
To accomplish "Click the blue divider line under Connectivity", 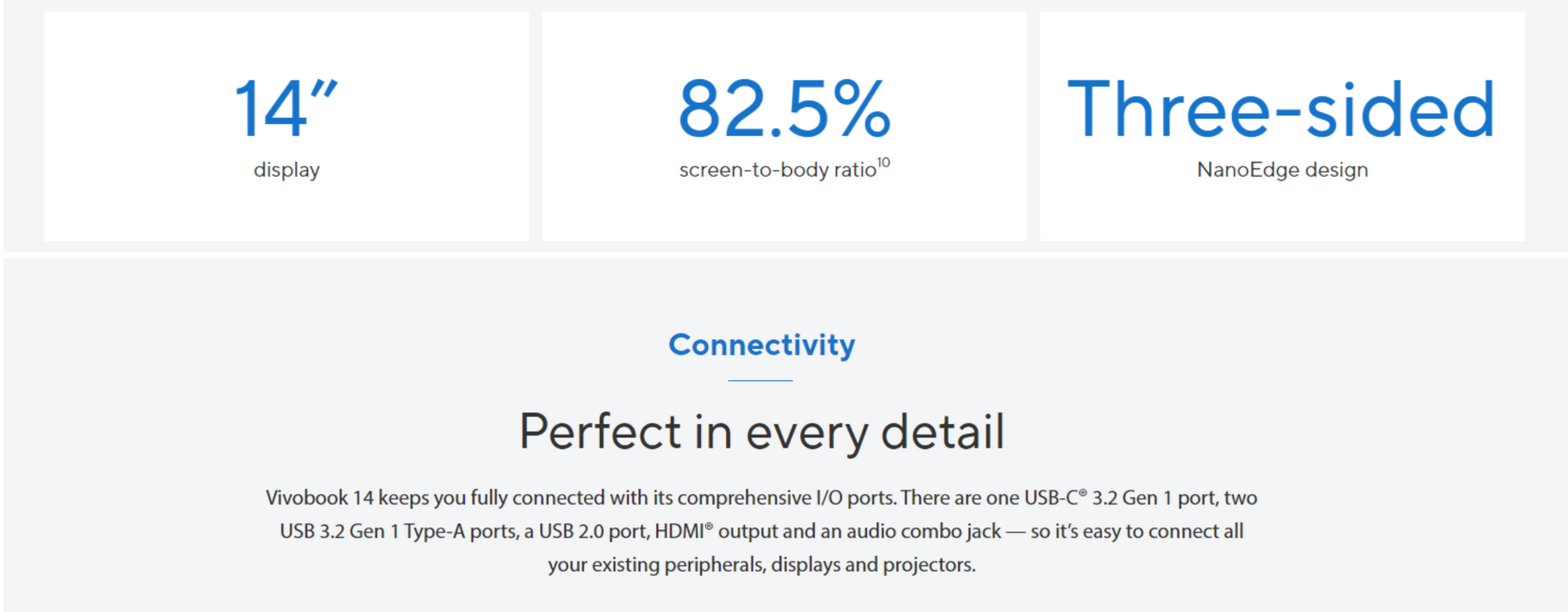I will [x=760, y=380].
